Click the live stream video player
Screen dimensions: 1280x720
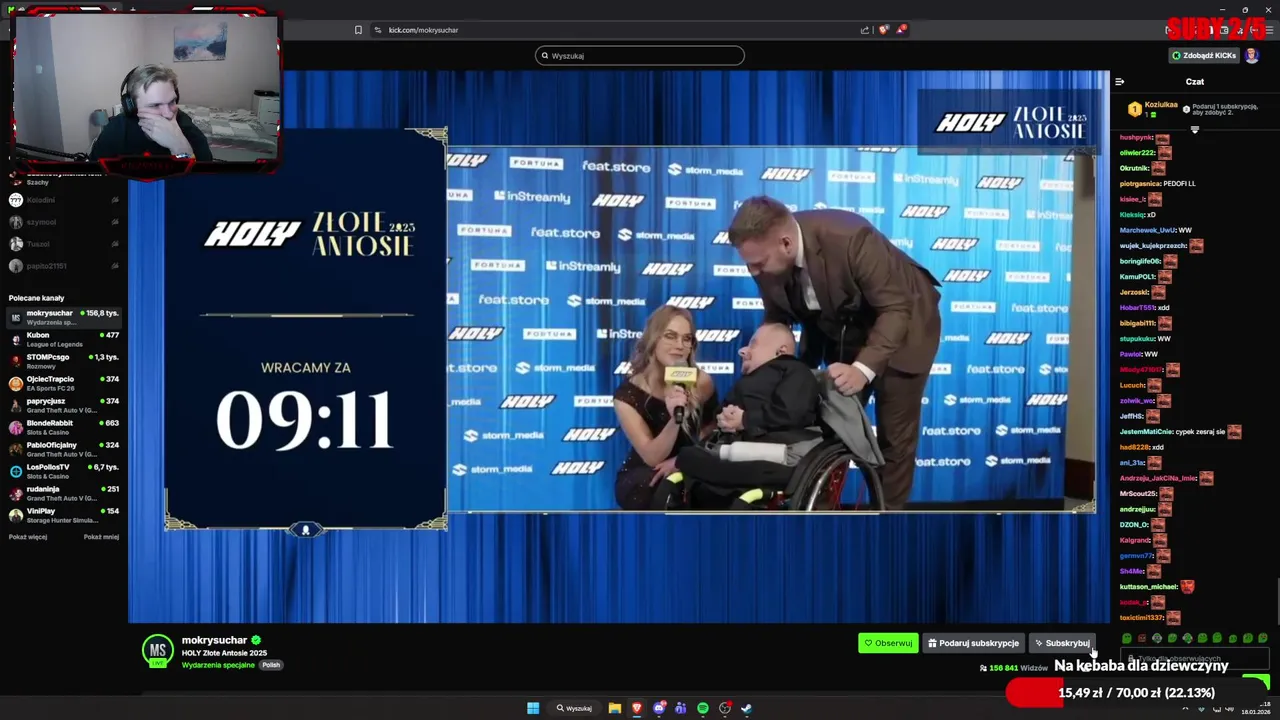pos(619,347)
